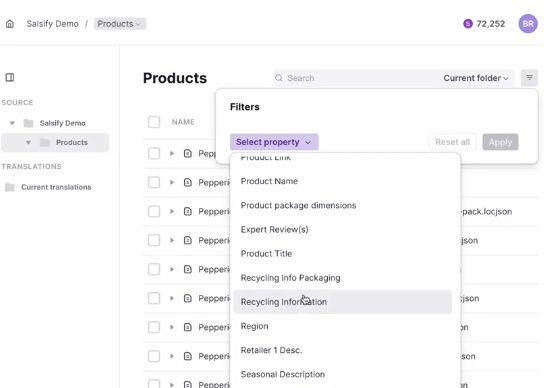
Task: Open the BR user avatar menu
Action: pyautogui.click(x=528, y=24)
